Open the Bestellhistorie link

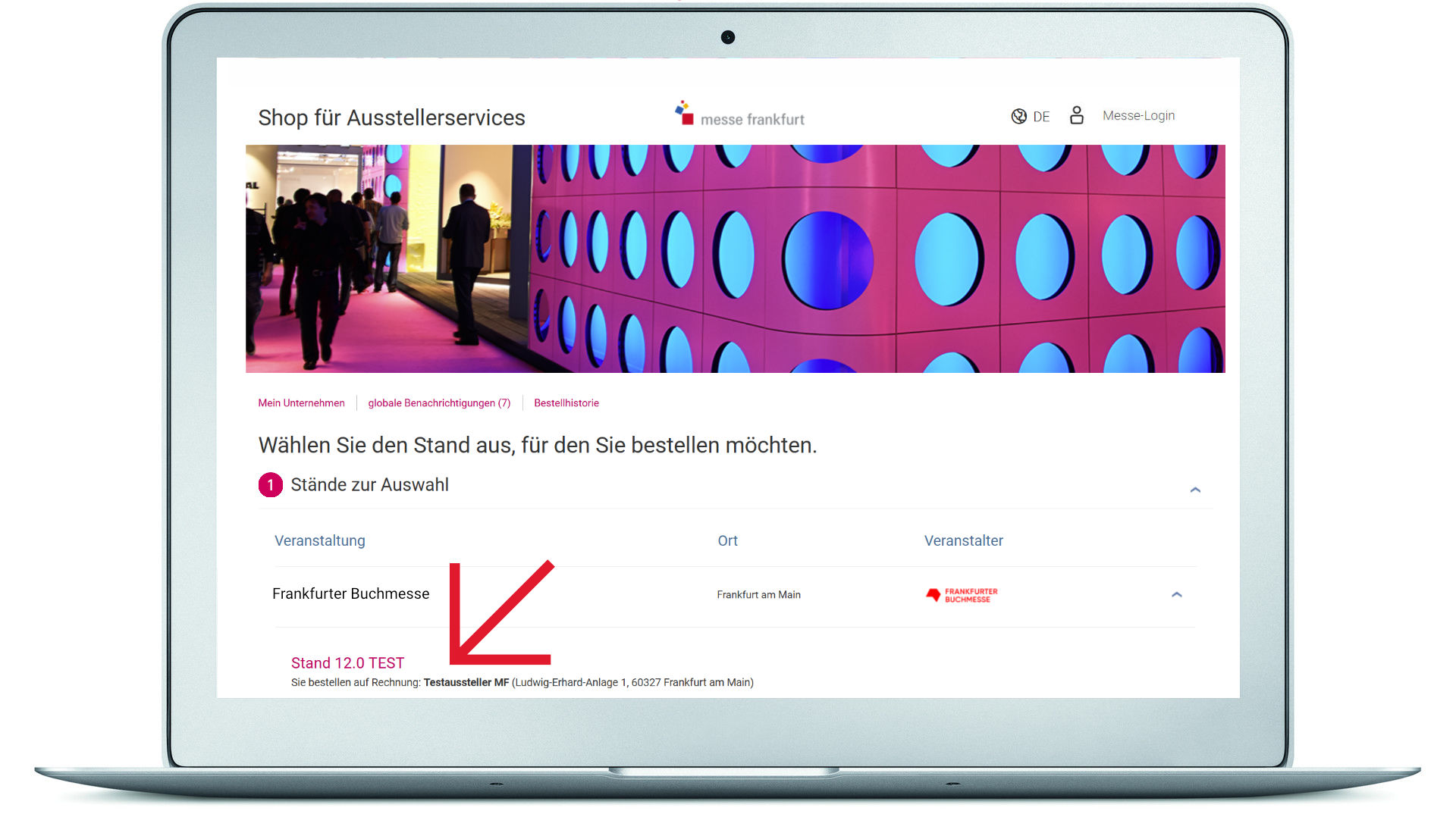566,403
